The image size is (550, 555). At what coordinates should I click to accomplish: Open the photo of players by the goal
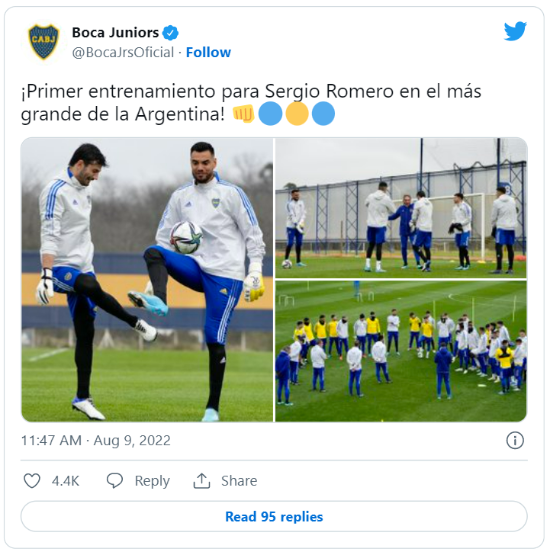401,208
